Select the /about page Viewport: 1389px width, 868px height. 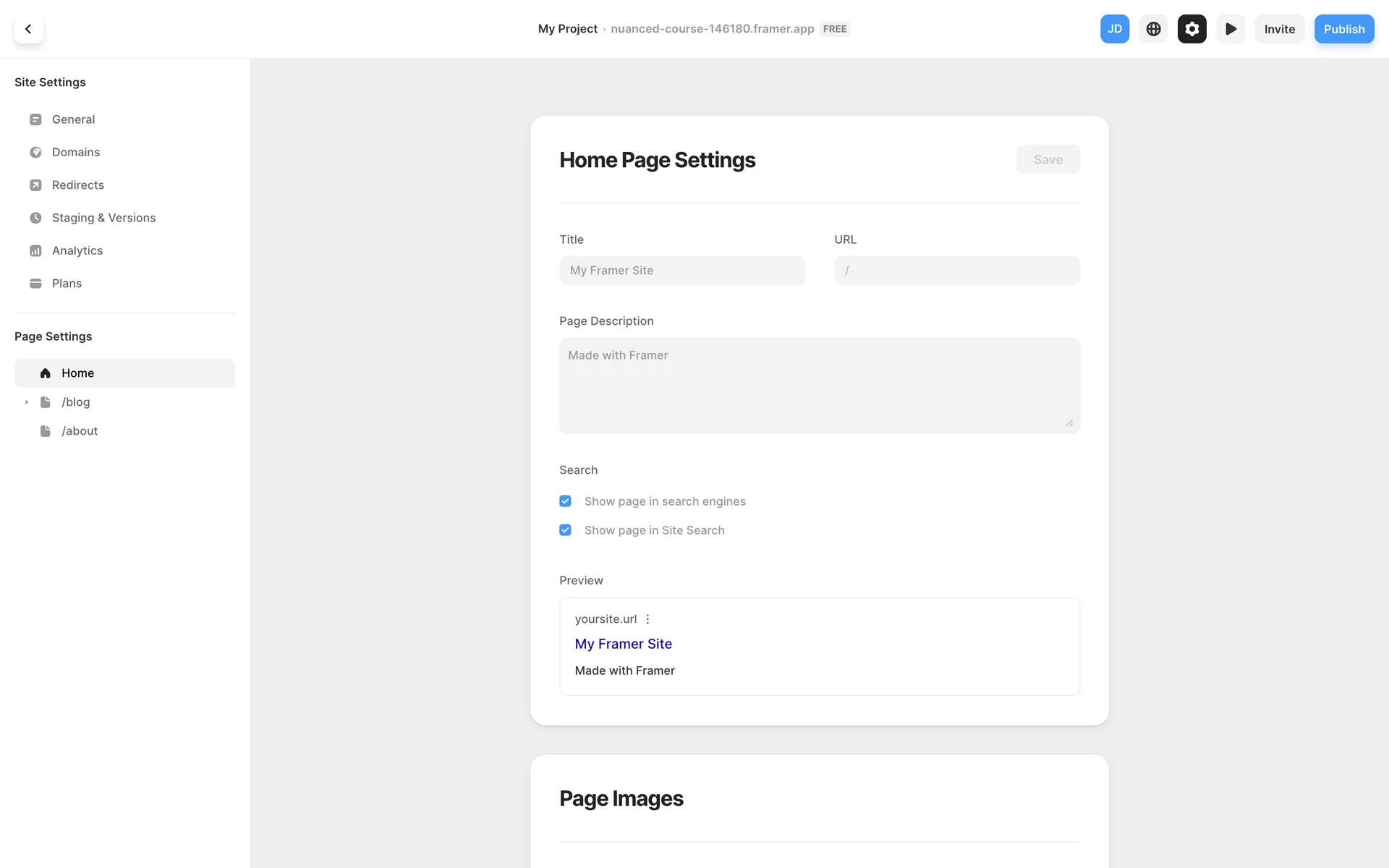(x=80, y=431)
